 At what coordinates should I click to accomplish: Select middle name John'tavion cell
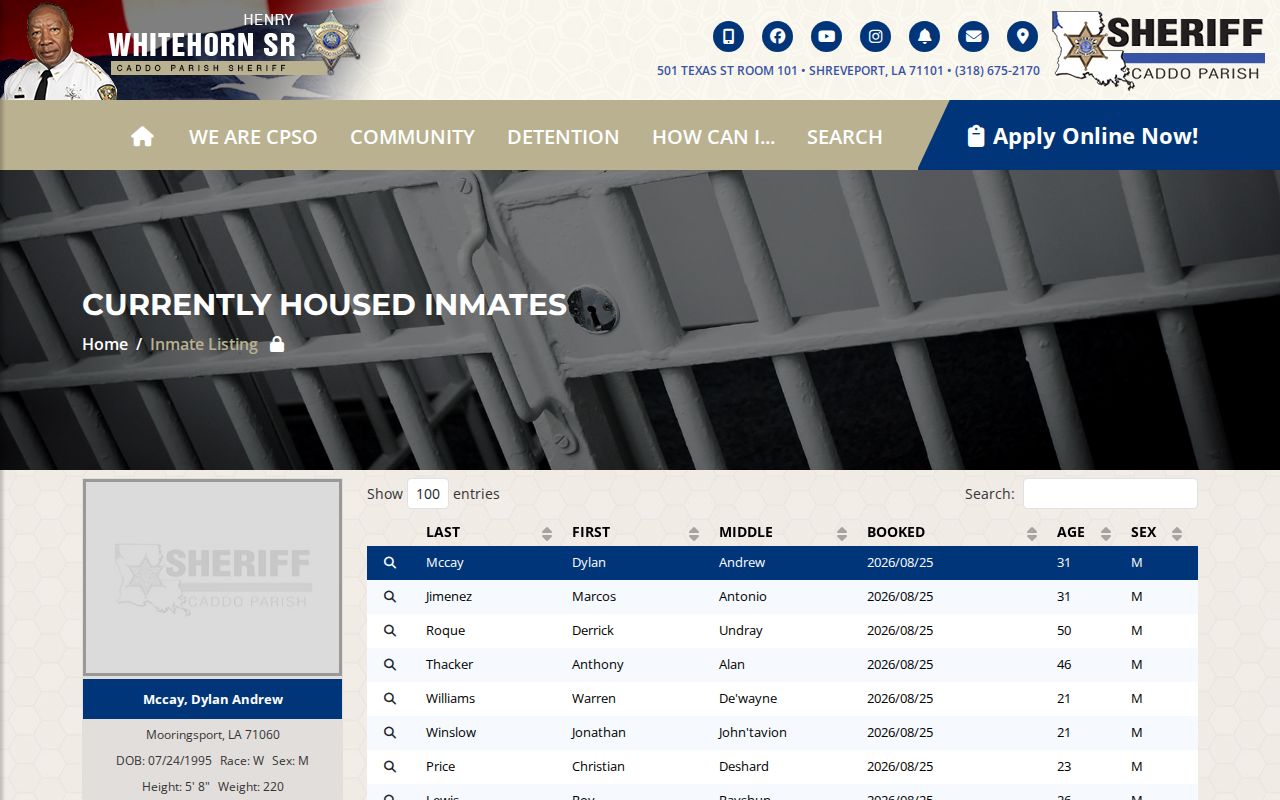pyautogui.click(x=753, y=733)
